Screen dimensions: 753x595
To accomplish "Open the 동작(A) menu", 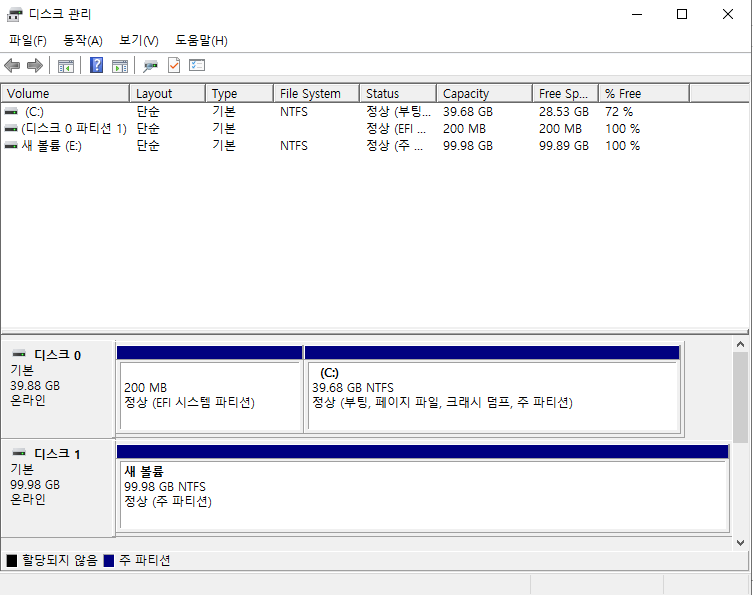I will click(83, 40).
